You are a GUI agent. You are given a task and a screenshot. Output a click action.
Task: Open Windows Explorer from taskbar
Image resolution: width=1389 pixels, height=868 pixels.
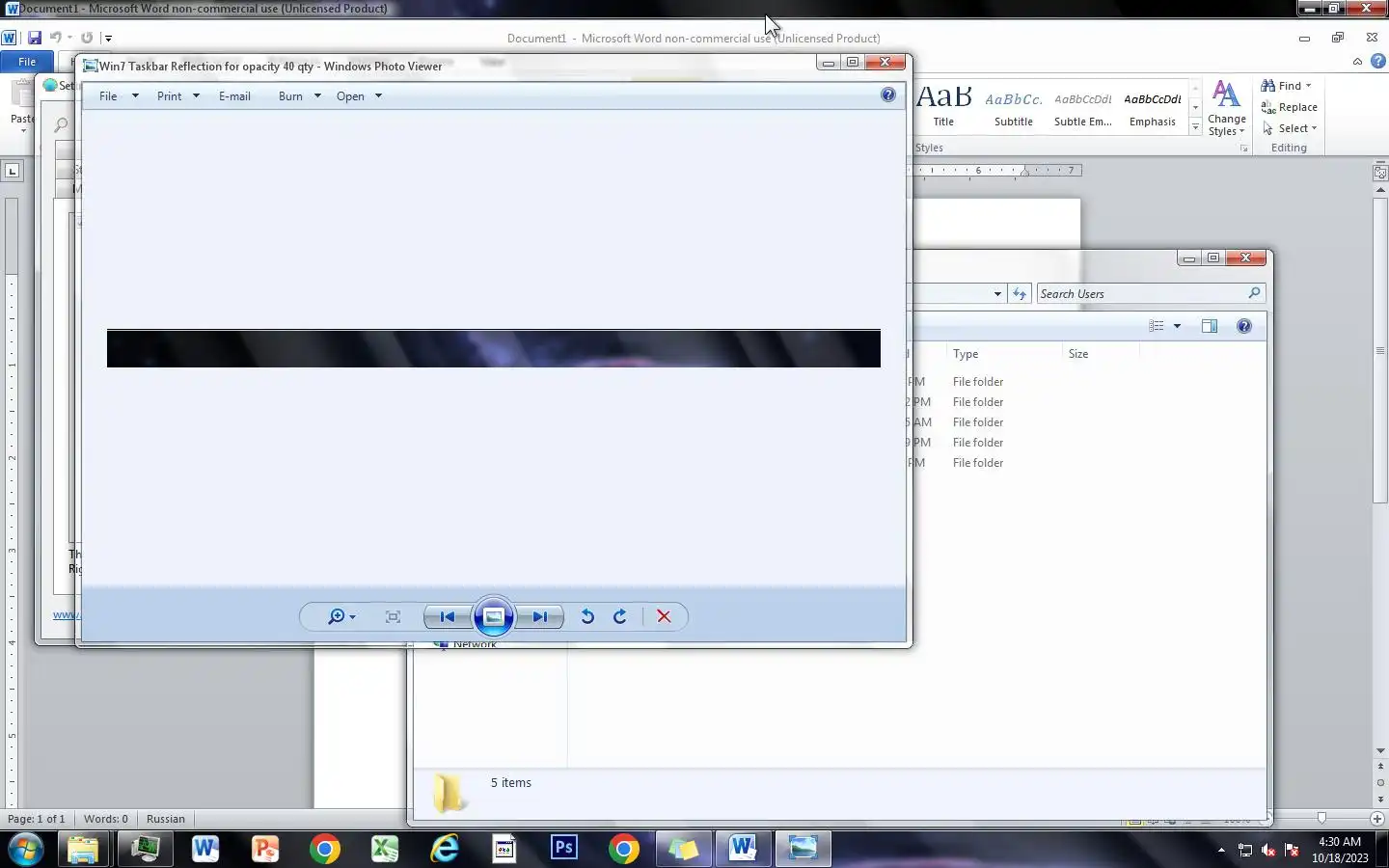pyautogui.click(x=83, y=849)
